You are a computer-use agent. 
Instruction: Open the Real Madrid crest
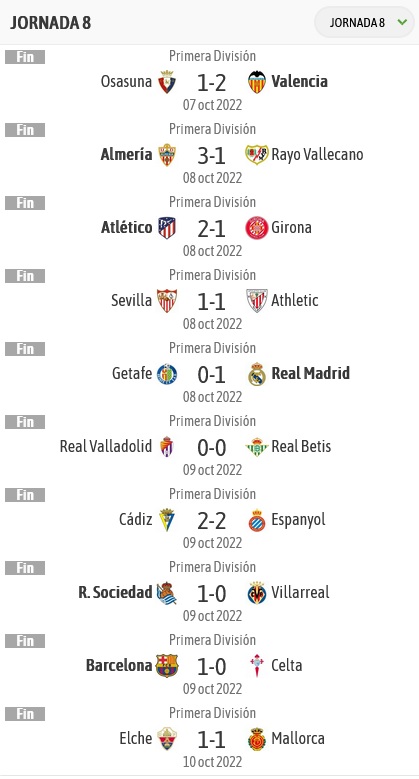(x=257, y=374)
